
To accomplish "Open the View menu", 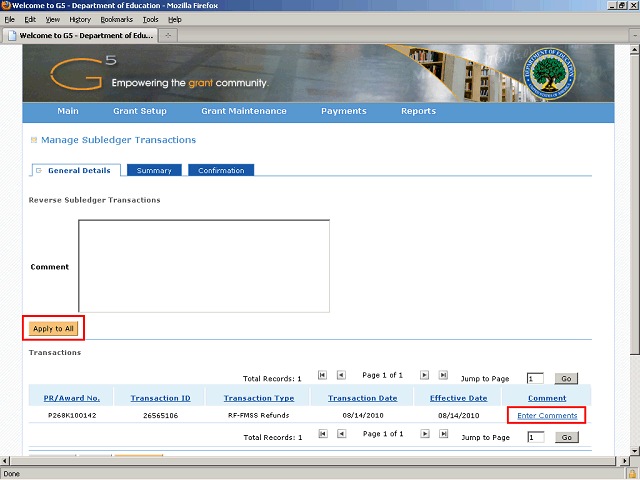I will (53, 20).
